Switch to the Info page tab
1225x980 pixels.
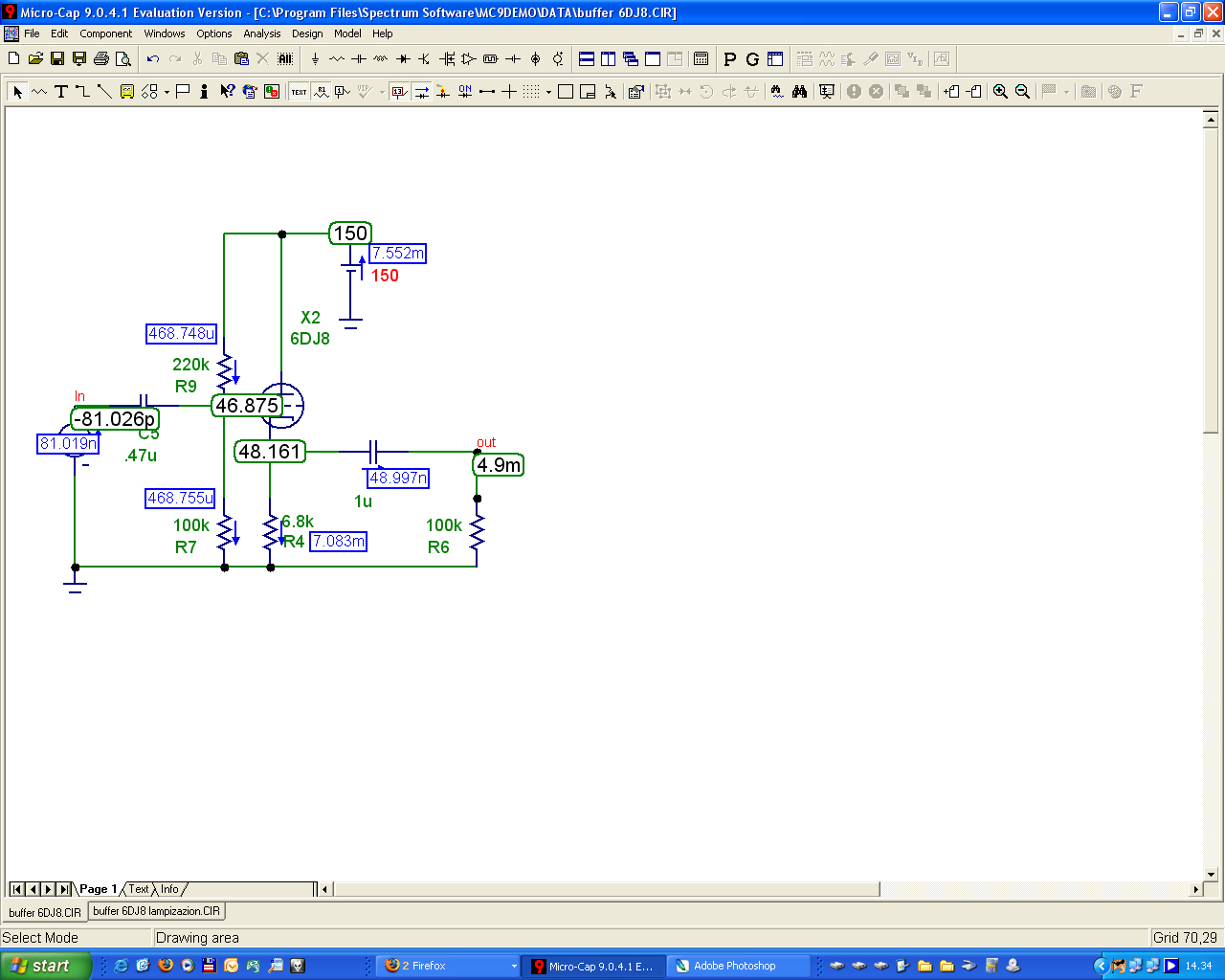pos(170,889)
